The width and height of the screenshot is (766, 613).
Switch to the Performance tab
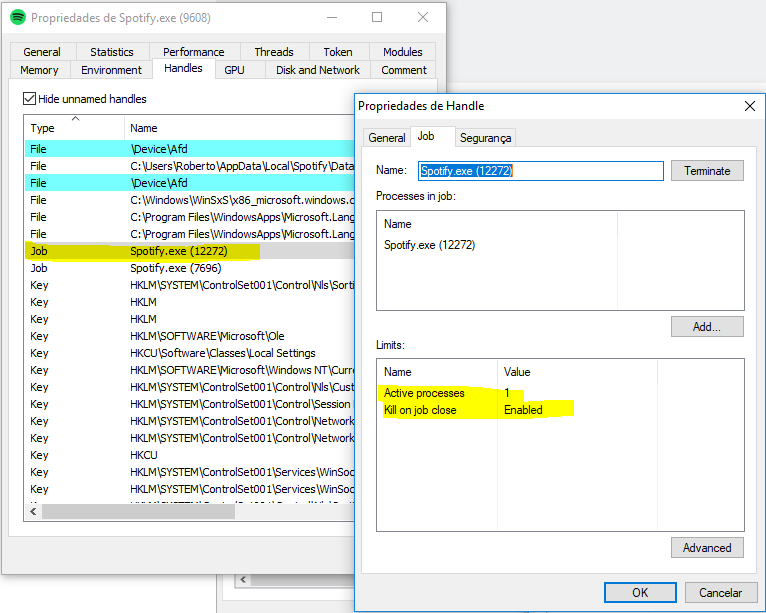tap(194, 52)
